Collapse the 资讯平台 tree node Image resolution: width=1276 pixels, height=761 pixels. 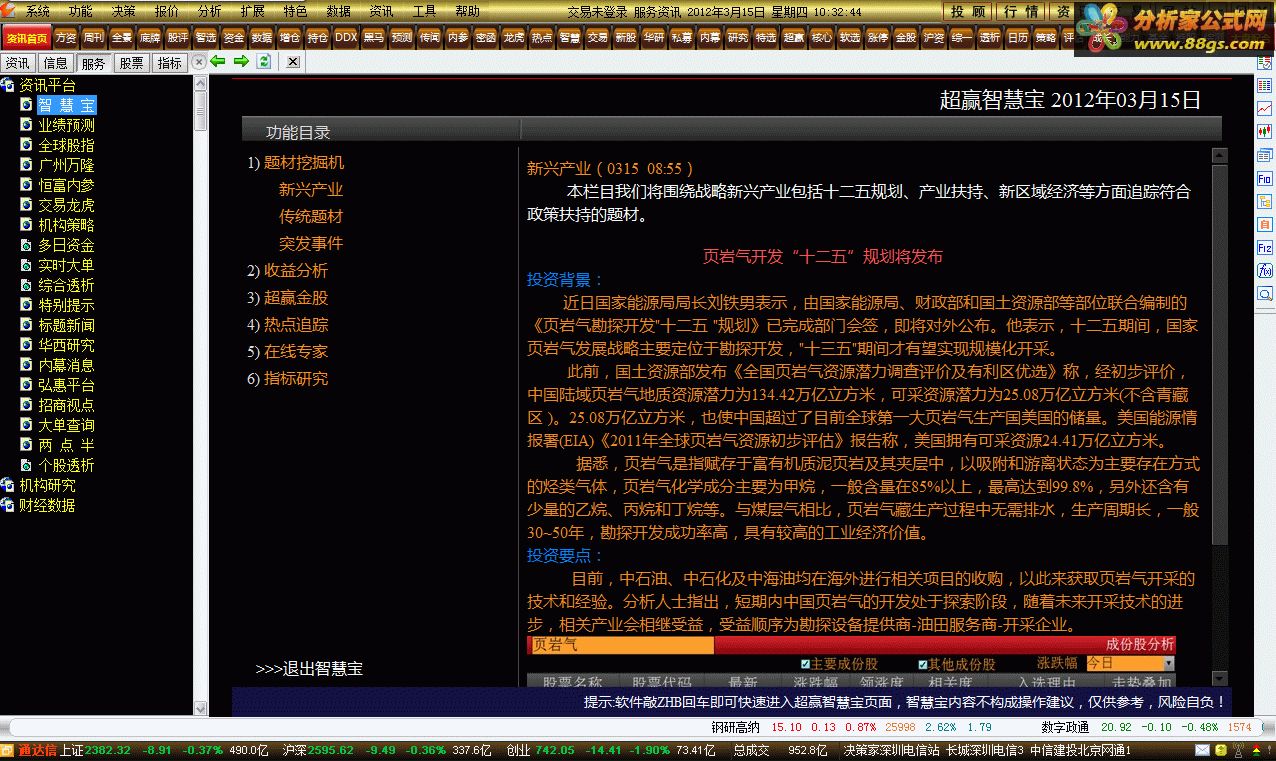[x=7, y=85]
